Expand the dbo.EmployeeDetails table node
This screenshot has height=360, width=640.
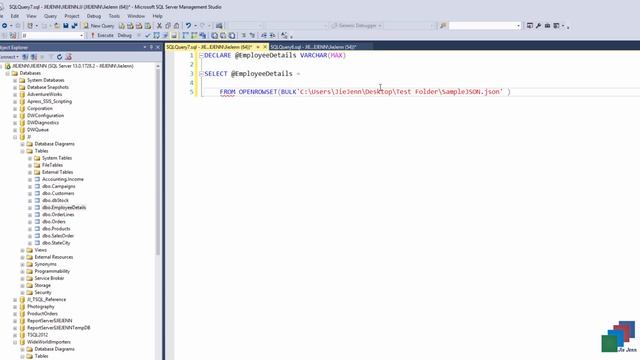click(30, 207)
